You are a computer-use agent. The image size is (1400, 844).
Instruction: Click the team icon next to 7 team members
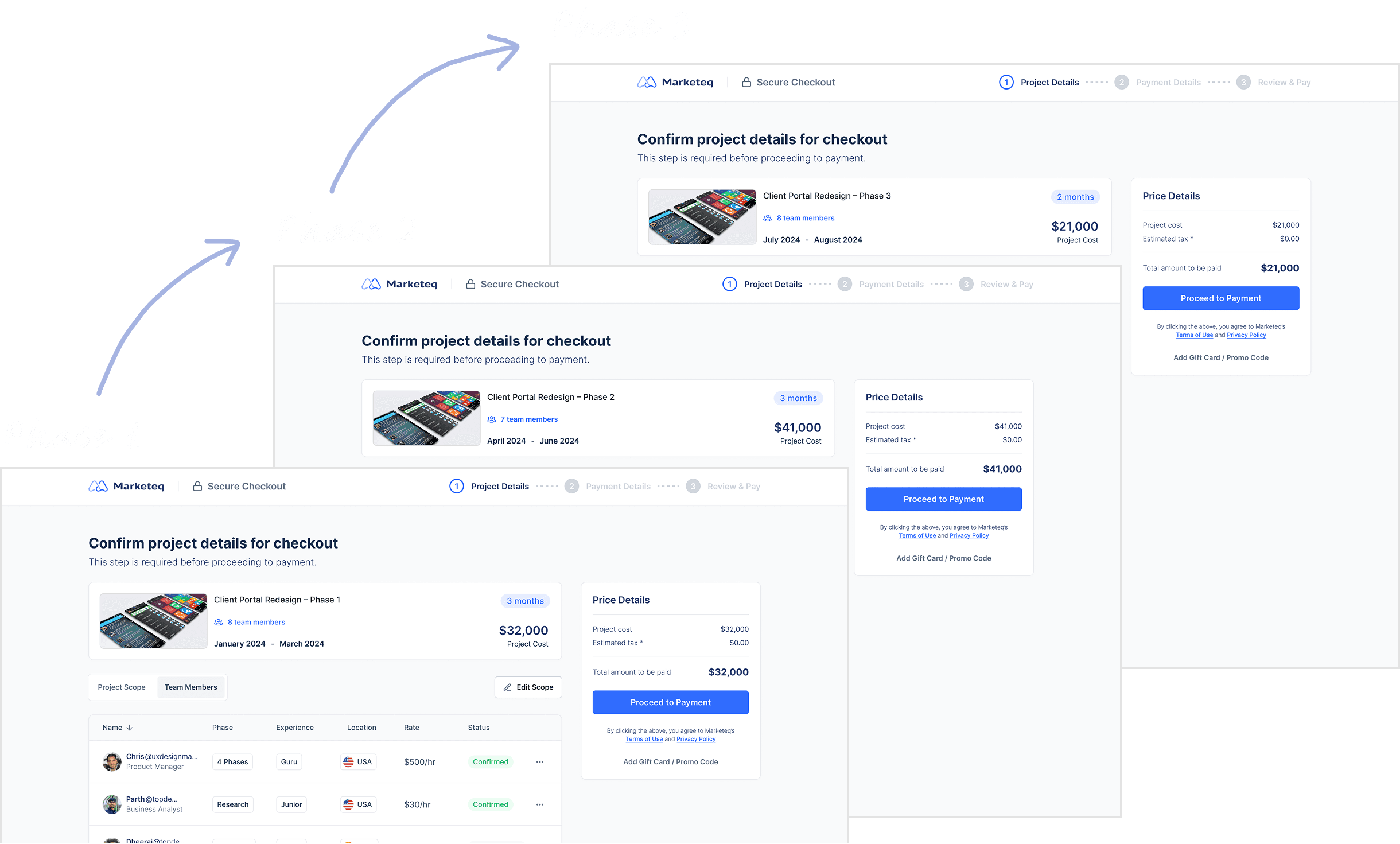click(x=492, y=420)
